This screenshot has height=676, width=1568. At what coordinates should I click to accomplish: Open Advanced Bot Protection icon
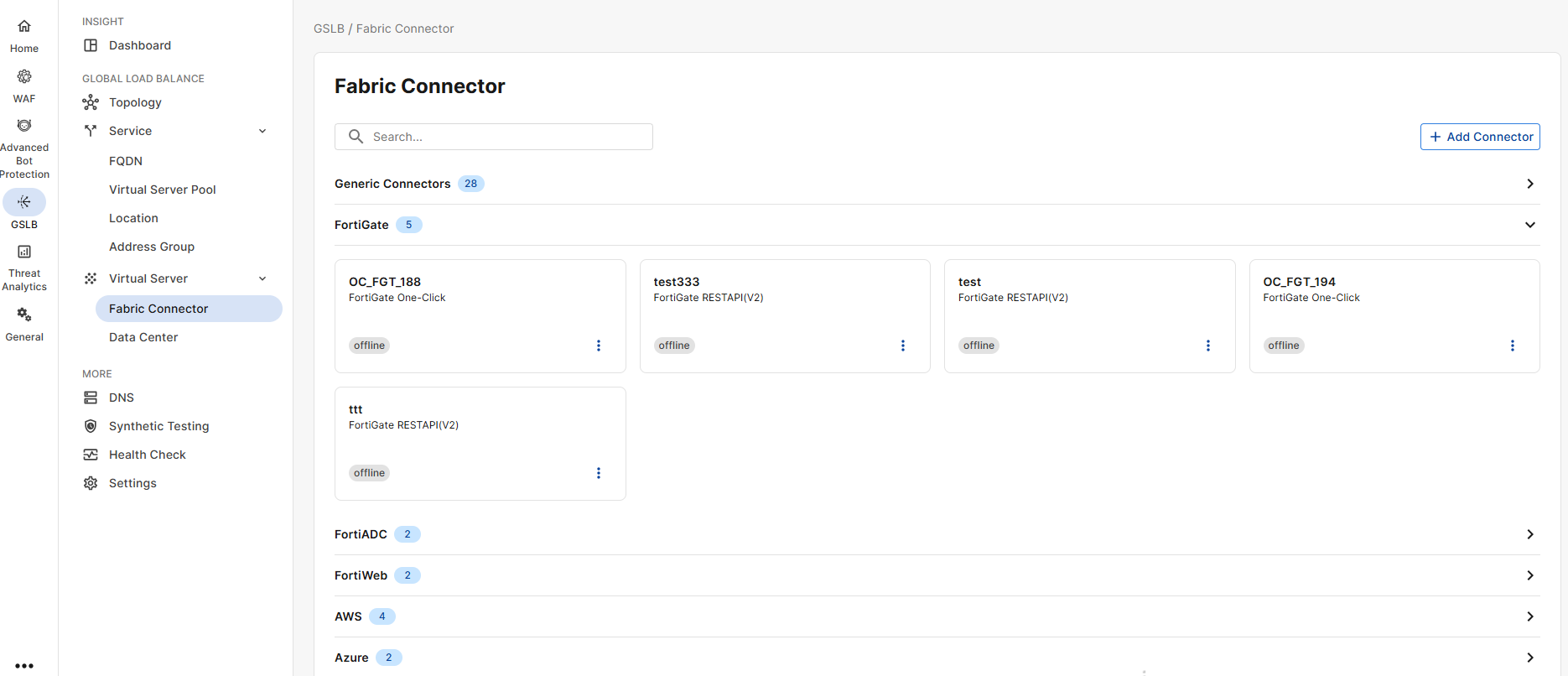coord(24,126)
